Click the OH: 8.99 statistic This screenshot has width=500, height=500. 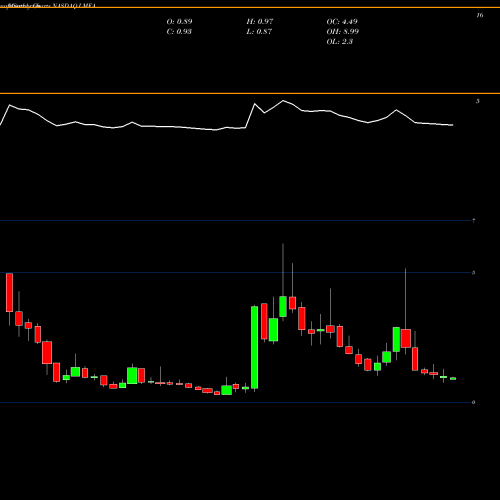tap(343, 32)
